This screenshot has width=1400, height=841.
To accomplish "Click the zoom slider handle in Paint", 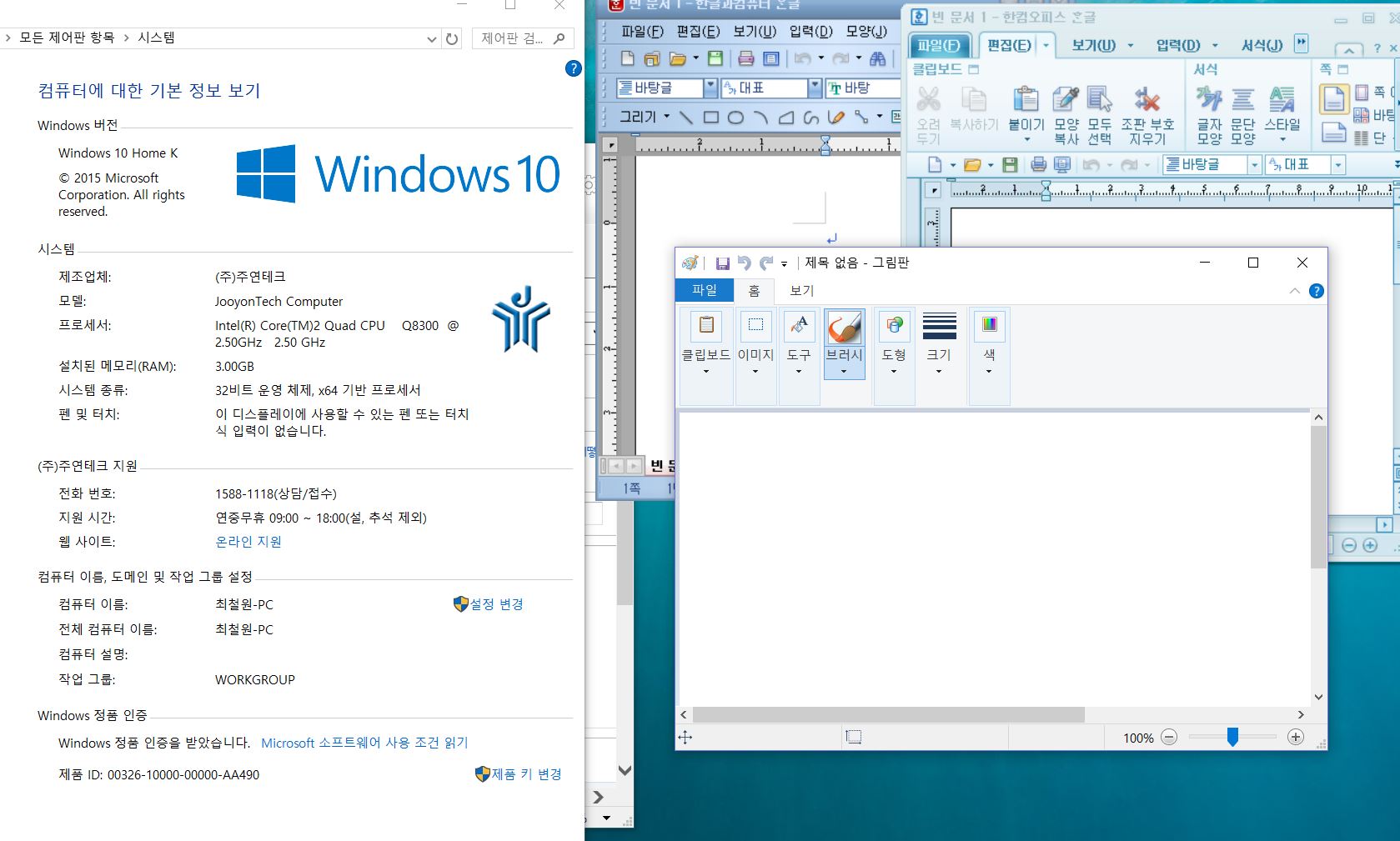I will point(1232,737).
